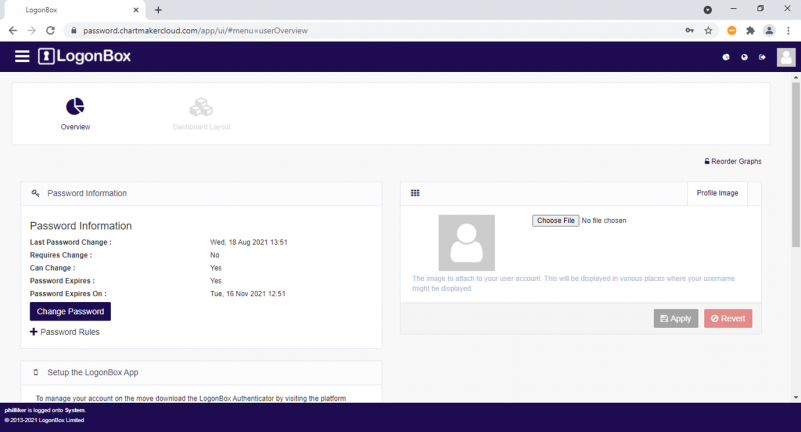Click the LogonBox logo
This screenshot has width=801, height=432.
coord(84,57)
